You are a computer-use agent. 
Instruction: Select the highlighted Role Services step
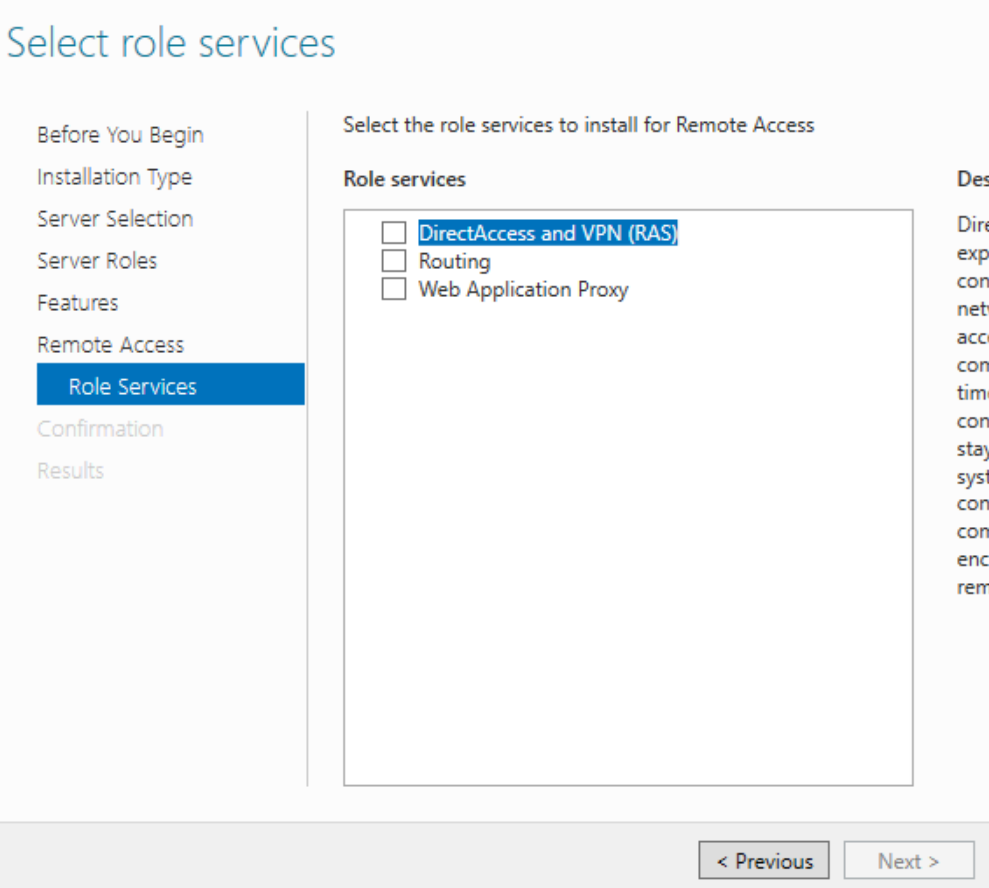click(133, 387)
